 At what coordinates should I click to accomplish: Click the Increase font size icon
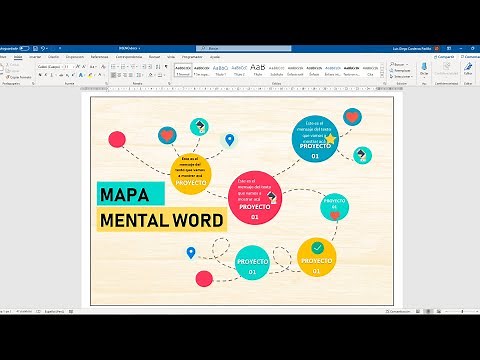coord(78,67)
